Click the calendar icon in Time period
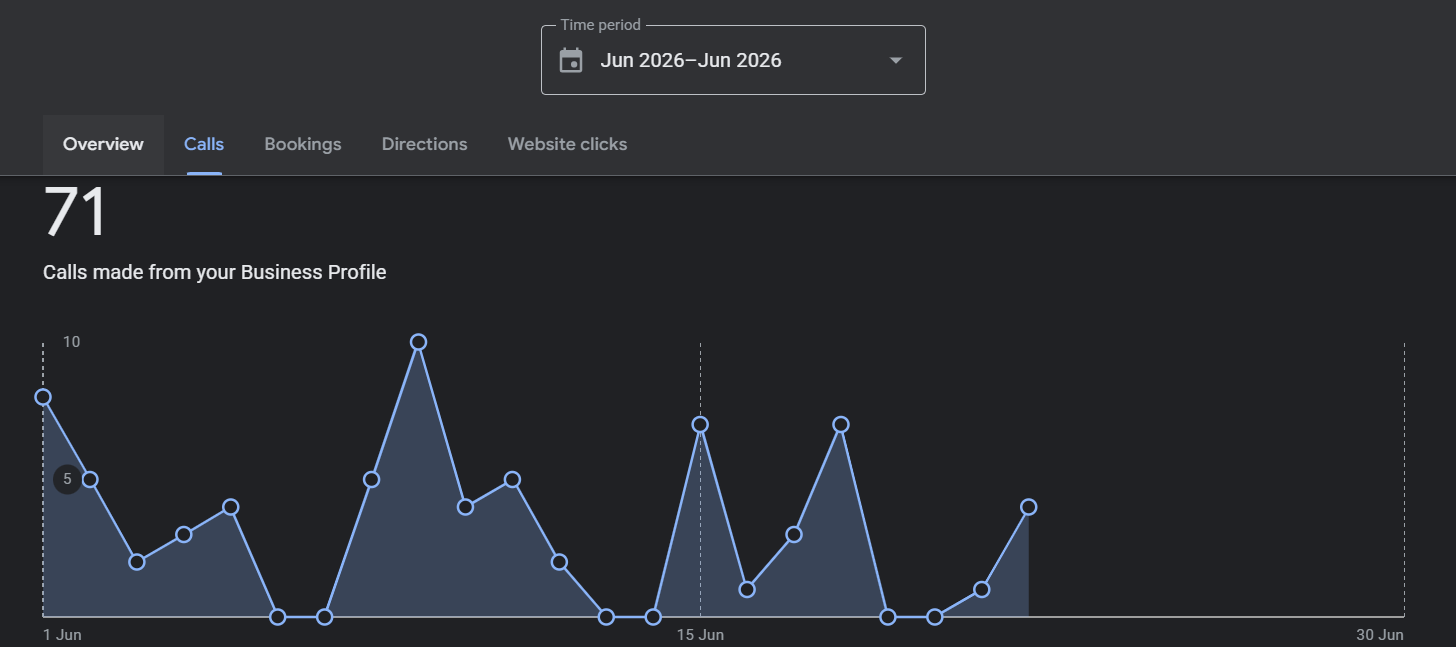Viewport: 1456px width, 647px height. tap(571, 60)
